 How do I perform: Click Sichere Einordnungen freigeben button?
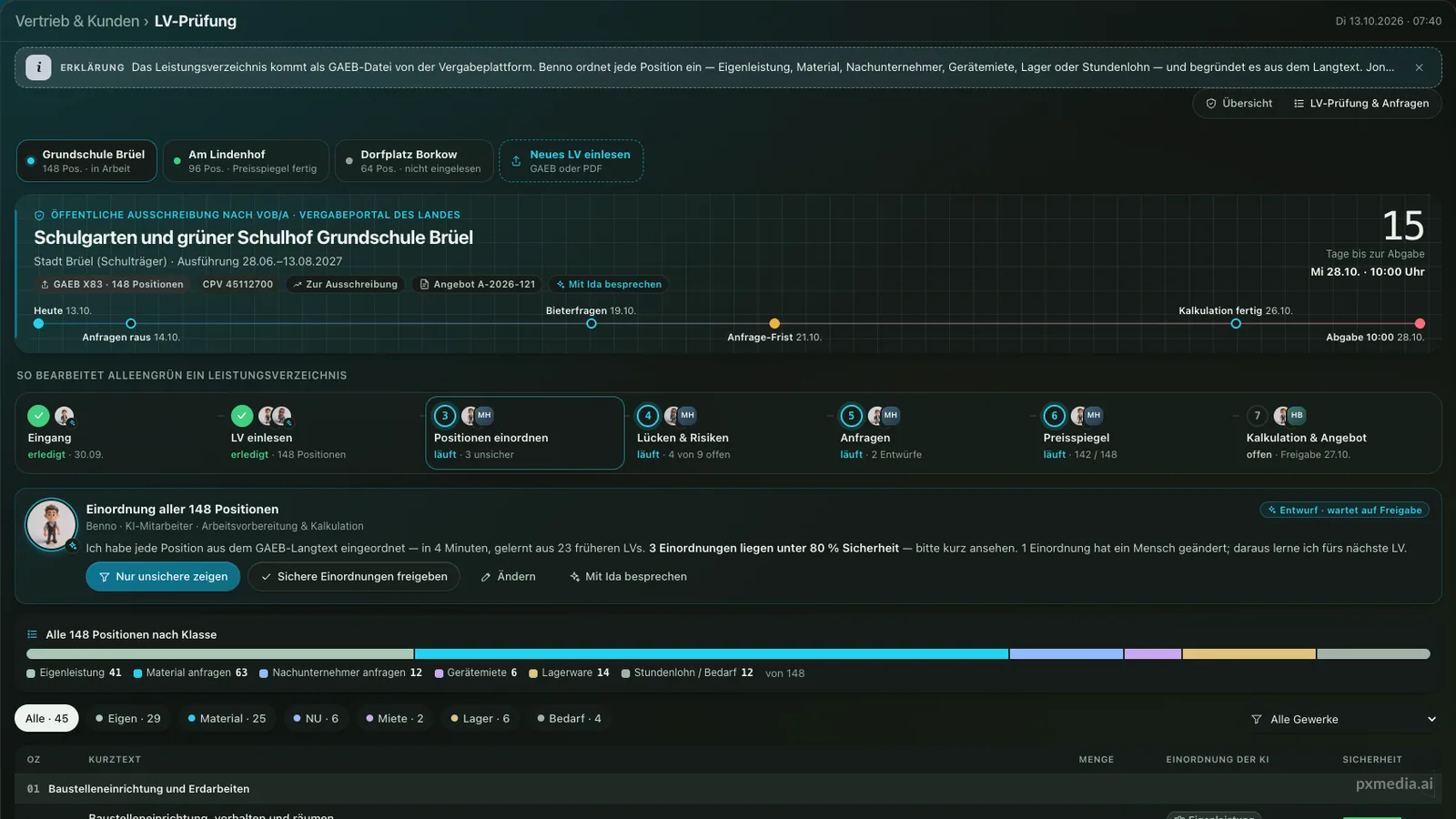tap(354, 577)
